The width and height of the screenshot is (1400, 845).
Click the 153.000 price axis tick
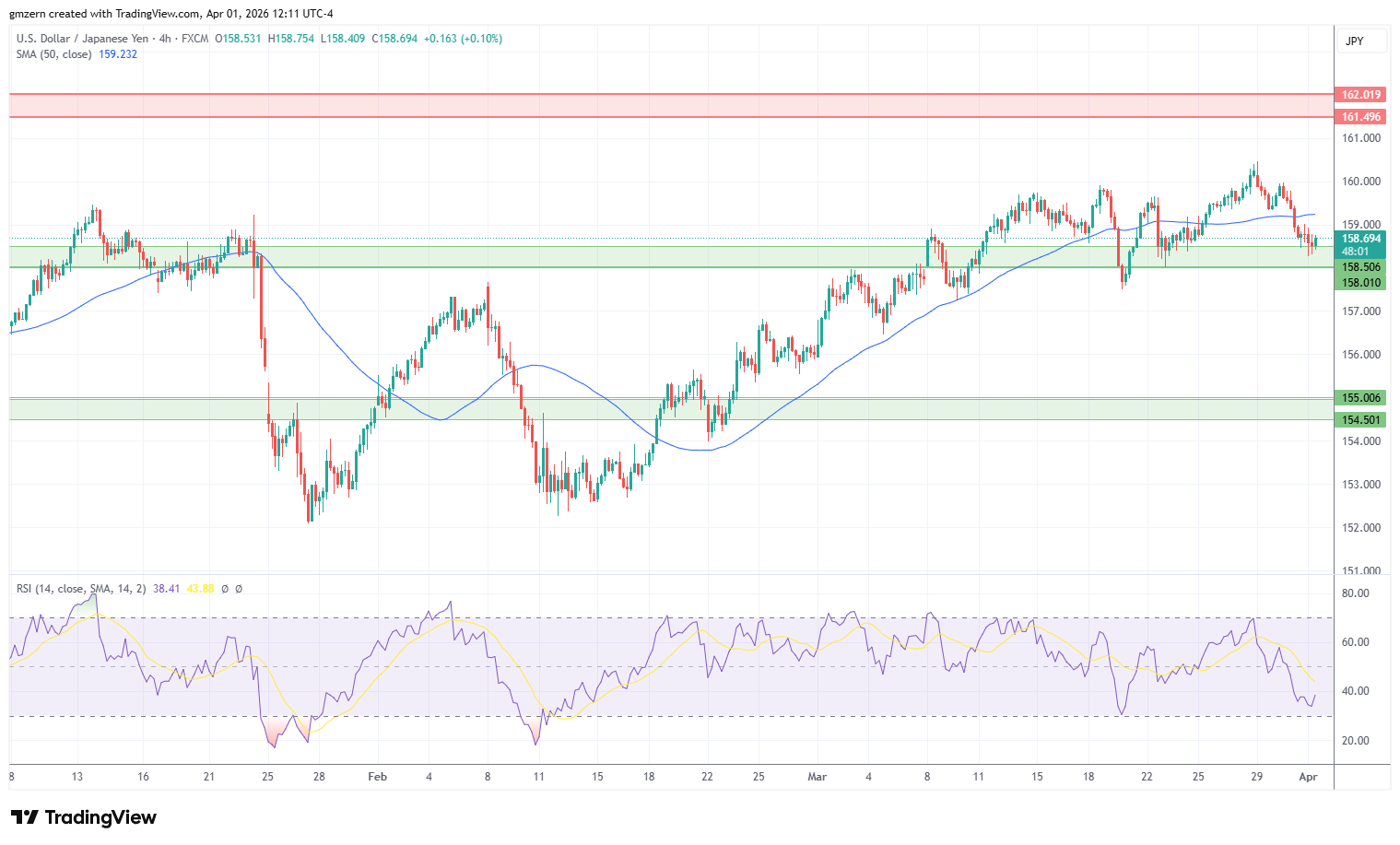coord(1361,485)
